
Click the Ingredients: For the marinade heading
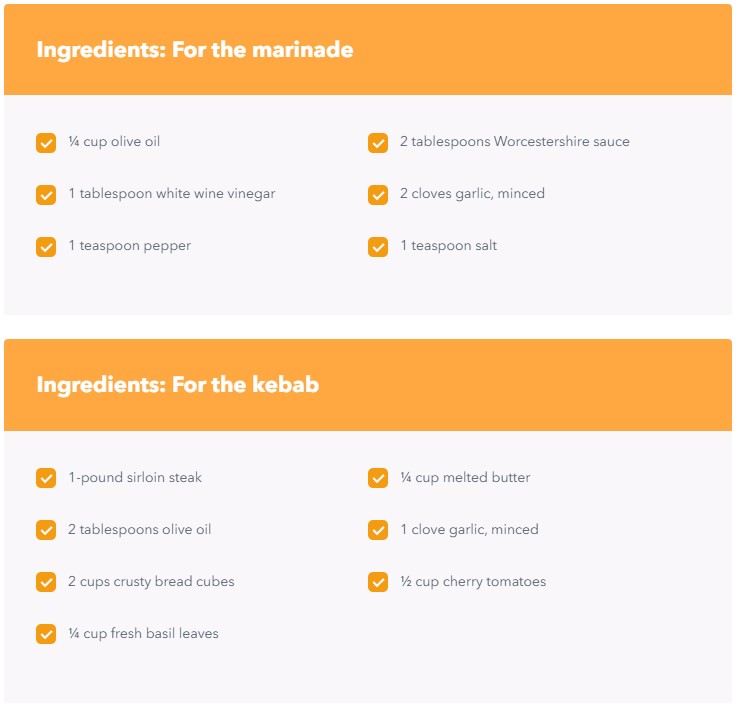[x=195, y=50]
